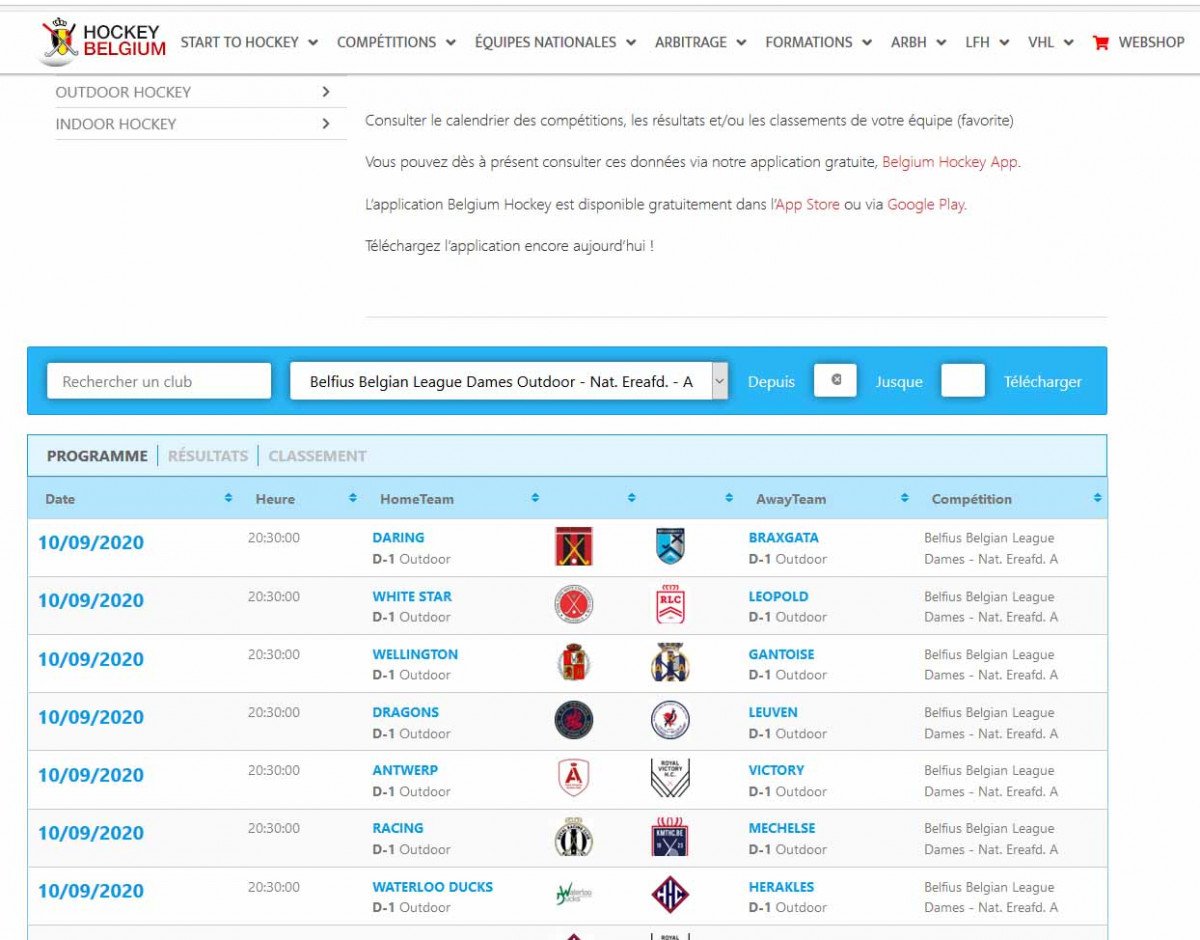This screenshot has height=940, width=1200.
Task: Open the BRAXGATA team link
Action: (x=783, y=537)
